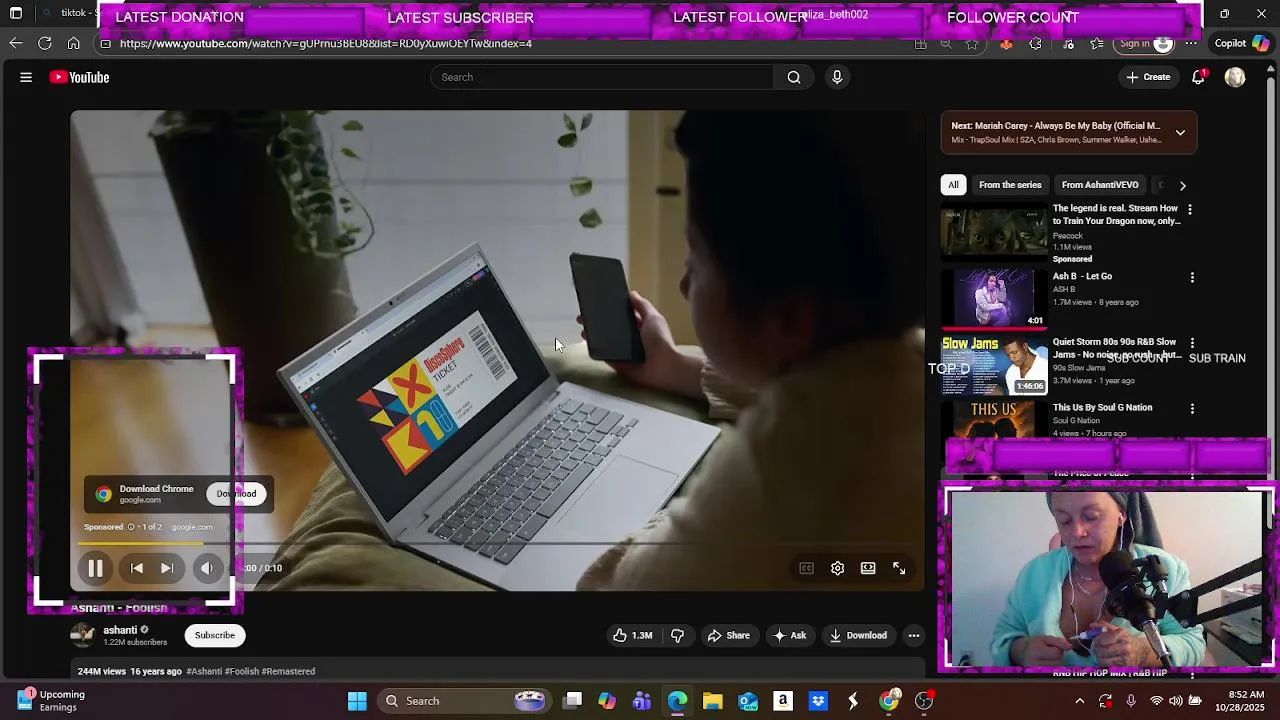
Task: Open the Slow Jams video thumbnail
Action: tap(994, 365)
